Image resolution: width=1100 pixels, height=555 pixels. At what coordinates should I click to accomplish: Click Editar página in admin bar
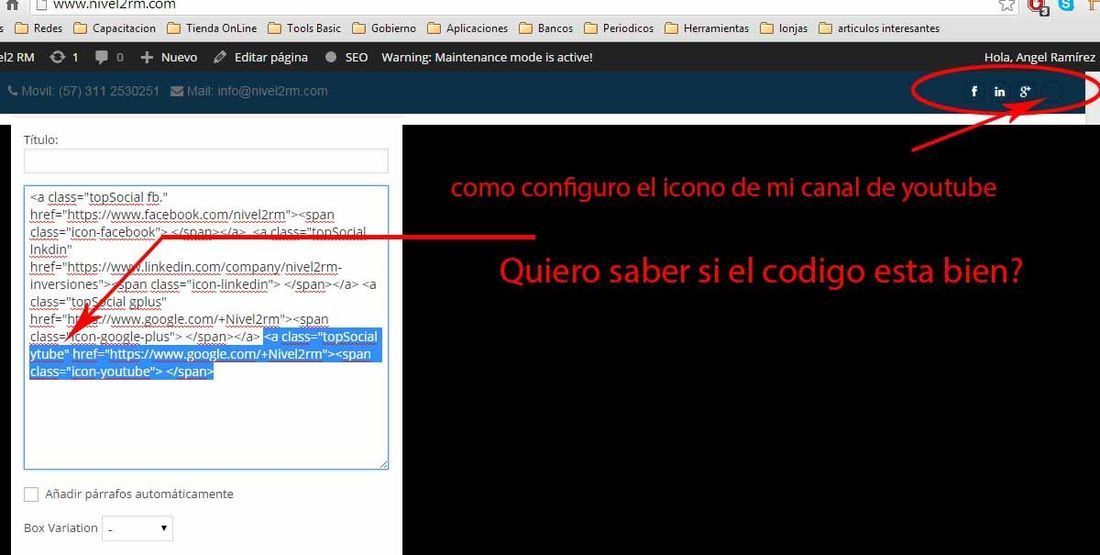click(261, 58)
